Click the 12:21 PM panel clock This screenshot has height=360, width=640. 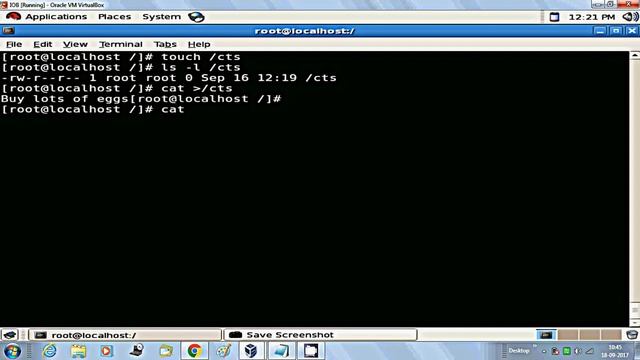coord(591,17)
